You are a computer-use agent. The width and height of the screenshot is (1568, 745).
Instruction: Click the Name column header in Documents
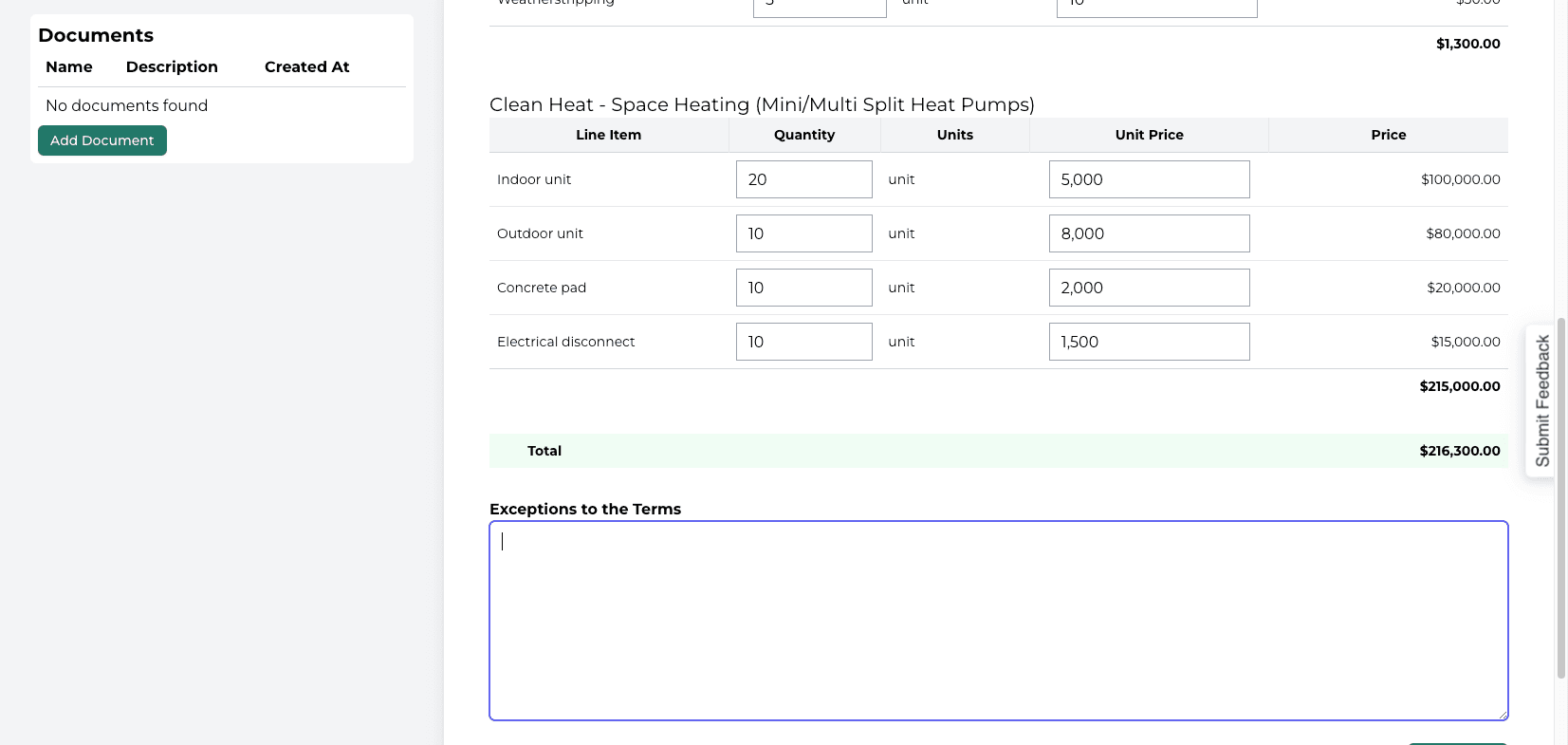pyautogui.click(x=69, y=66)
